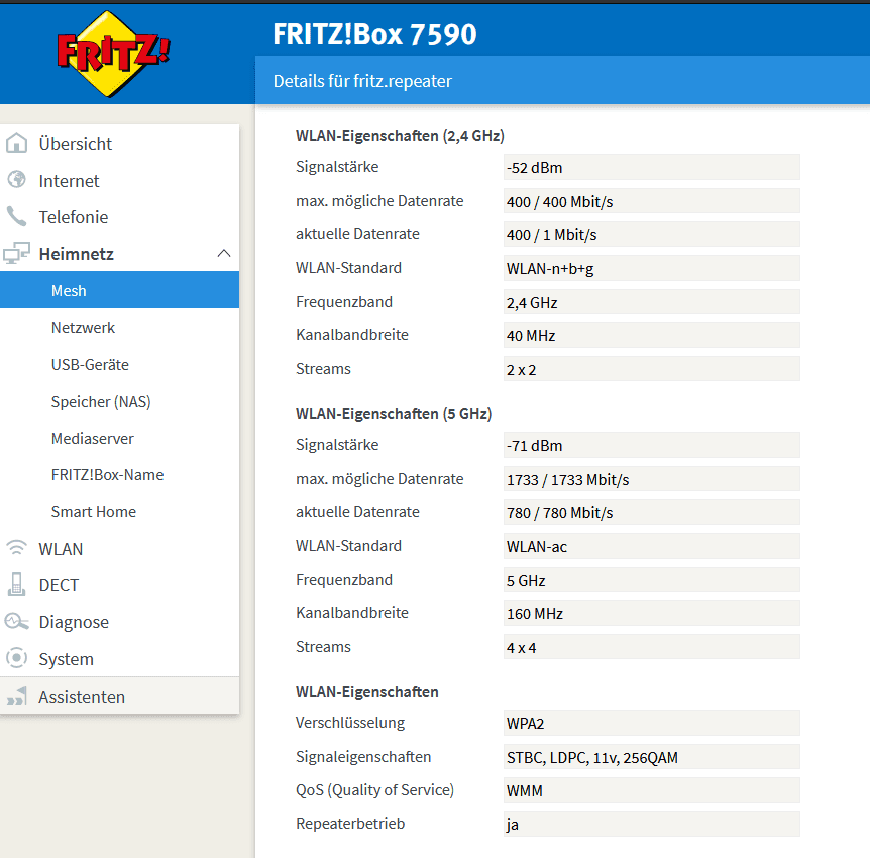Viewport: 870px width, 858px height.
Task: Click the '160 MHz' Kanalbandbreite field
Action: click(651, 614)
